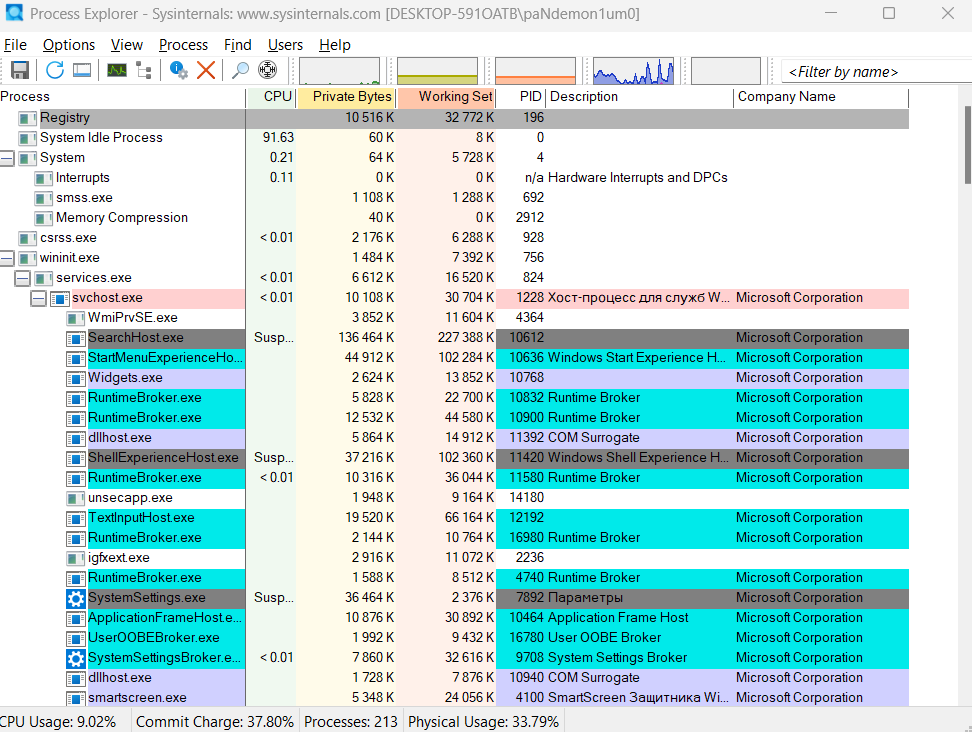Collapse the svchost.exe tree node
The image size is (972, 732).
[x=38, y=298]
